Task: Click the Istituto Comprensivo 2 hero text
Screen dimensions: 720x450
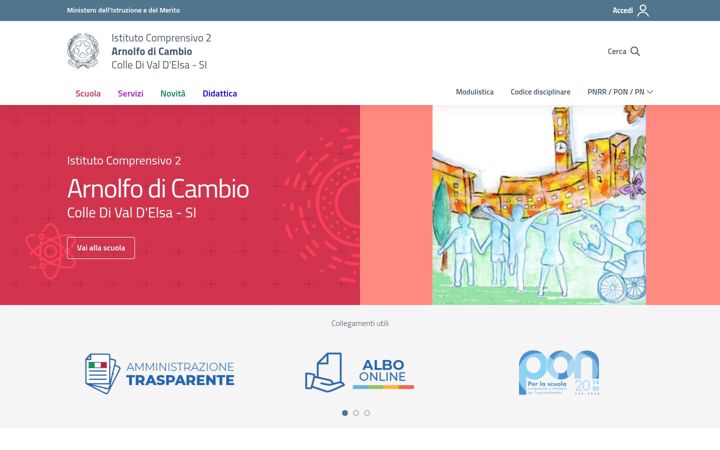Action: 124,161
